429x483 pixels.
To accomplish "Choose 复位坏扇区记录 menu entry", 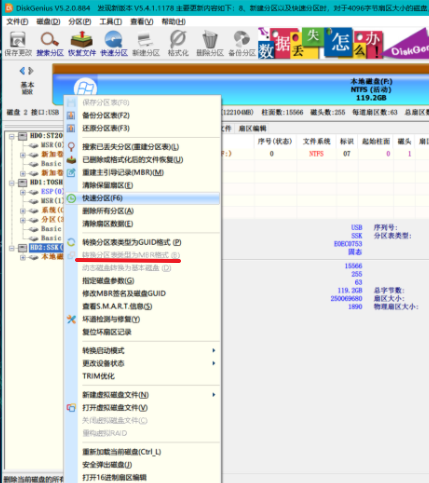I will [x=143, y=332].
